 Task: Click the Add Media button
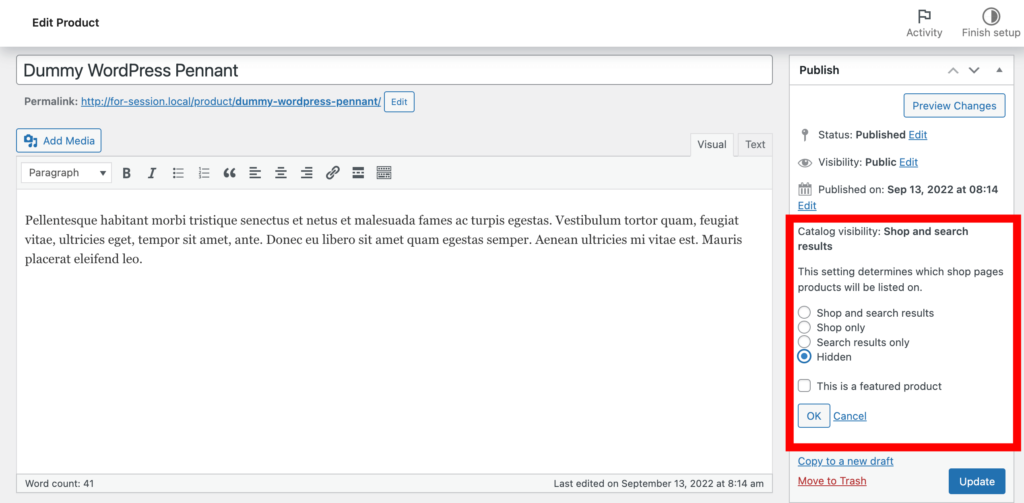click(x=59, y=140)
